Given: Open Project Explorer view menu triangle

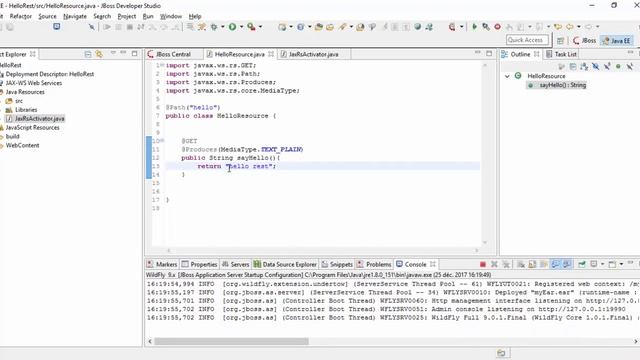Looking at the screenshot, I should 113,53.
